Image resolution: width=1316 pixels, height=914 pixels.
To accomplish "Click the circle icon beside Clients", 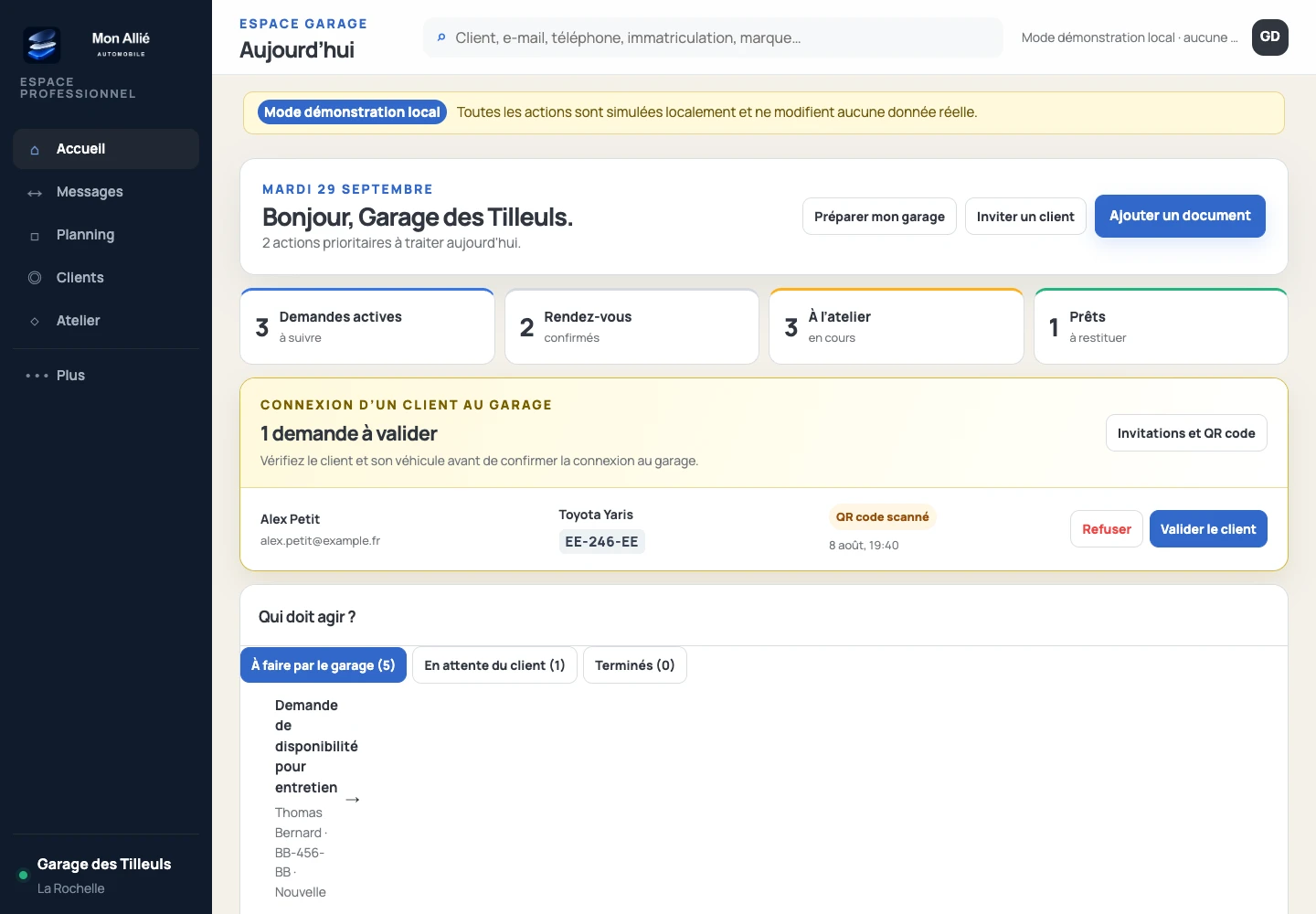I will point(35,278).
